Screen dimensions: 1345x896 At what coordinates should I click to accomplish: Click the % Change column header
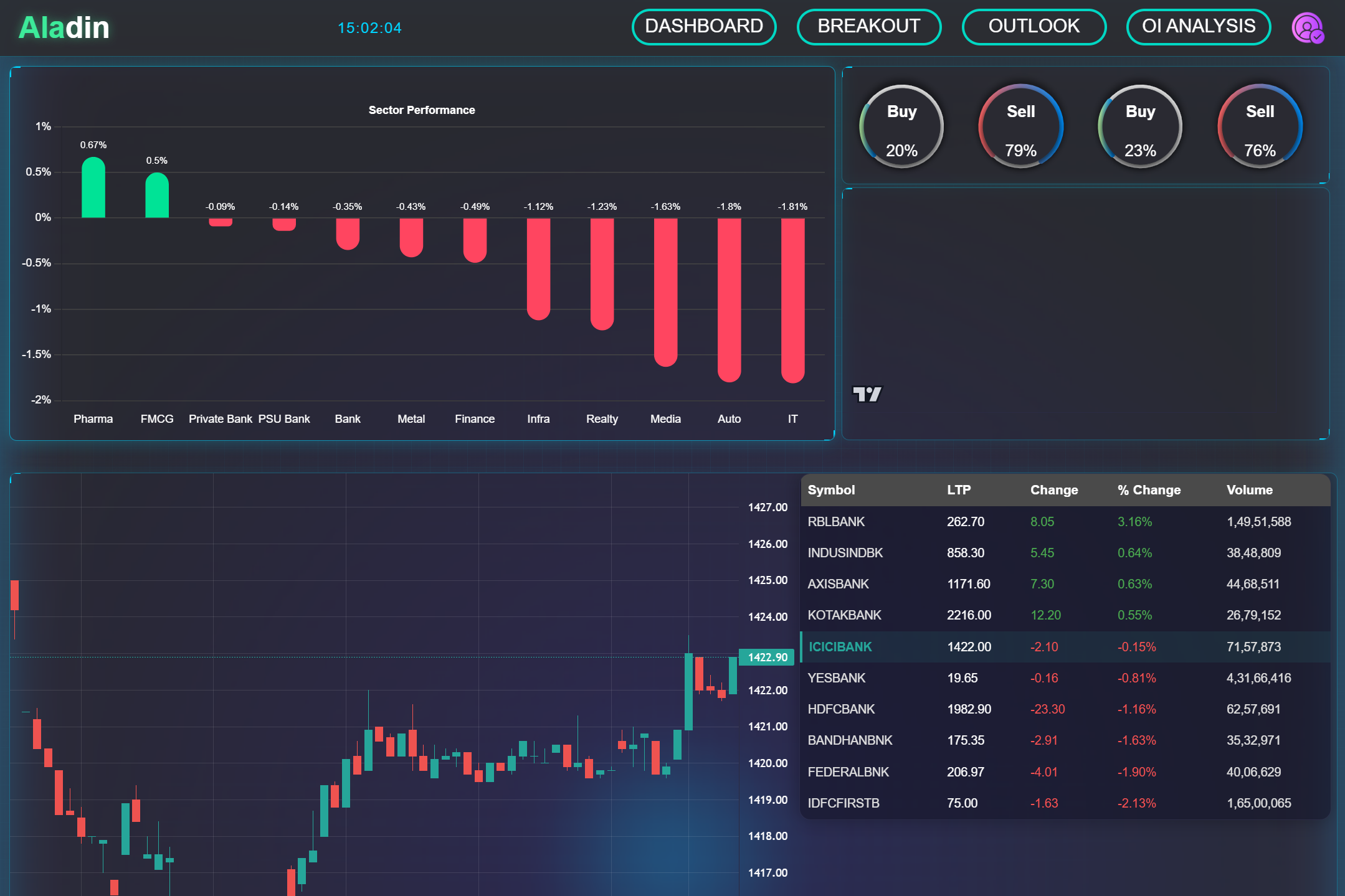(x=1149, y=490)
